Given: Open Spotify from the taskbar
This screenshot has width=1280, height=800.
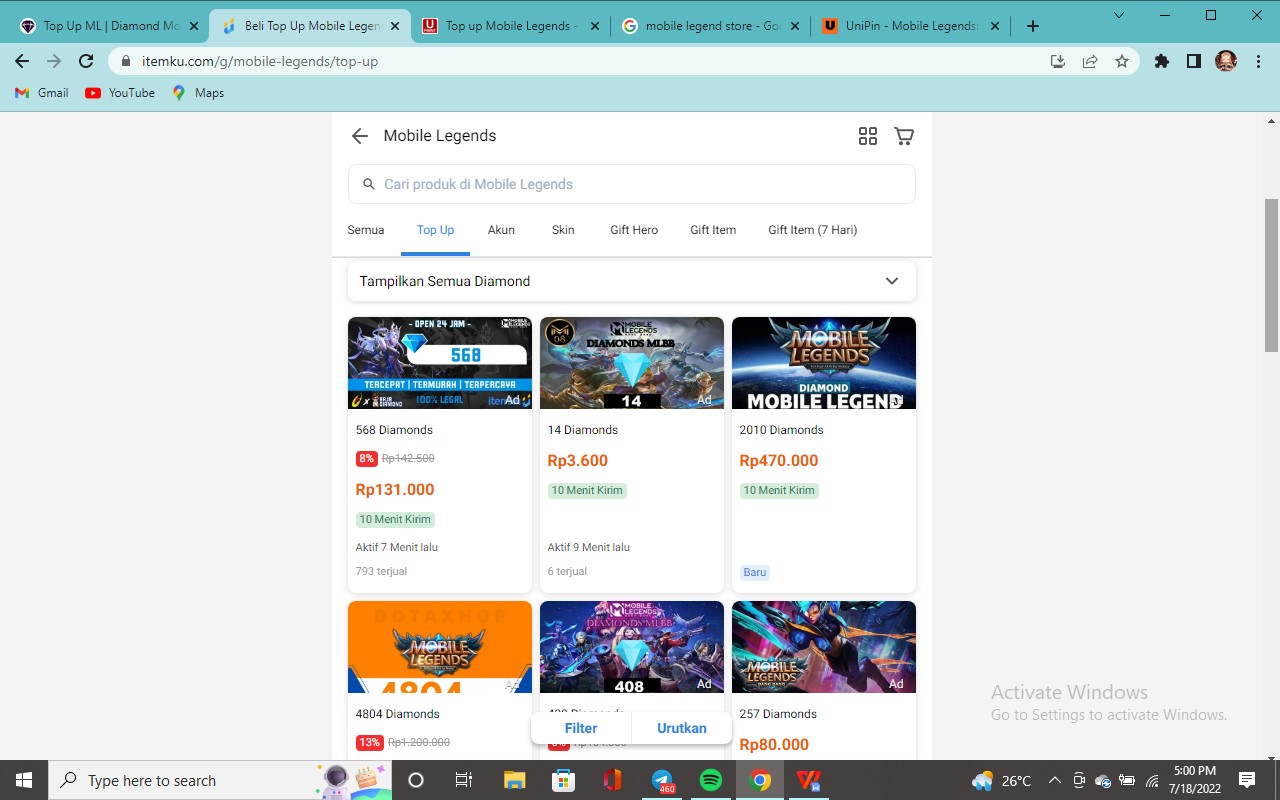Looking at the screenshot, I should pyautogui.click(x=711, y=780).
